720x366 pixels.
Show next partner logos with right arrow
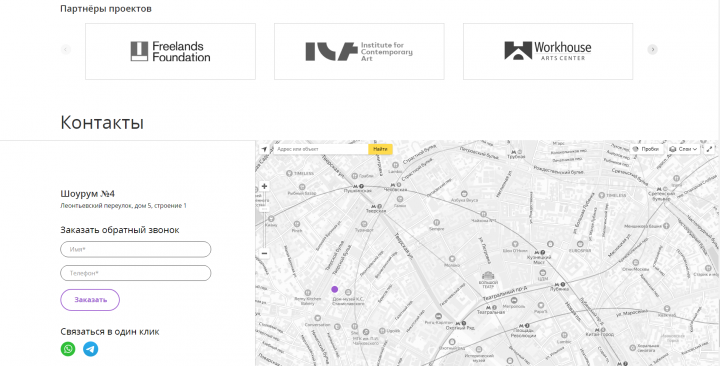pos(652,49)
